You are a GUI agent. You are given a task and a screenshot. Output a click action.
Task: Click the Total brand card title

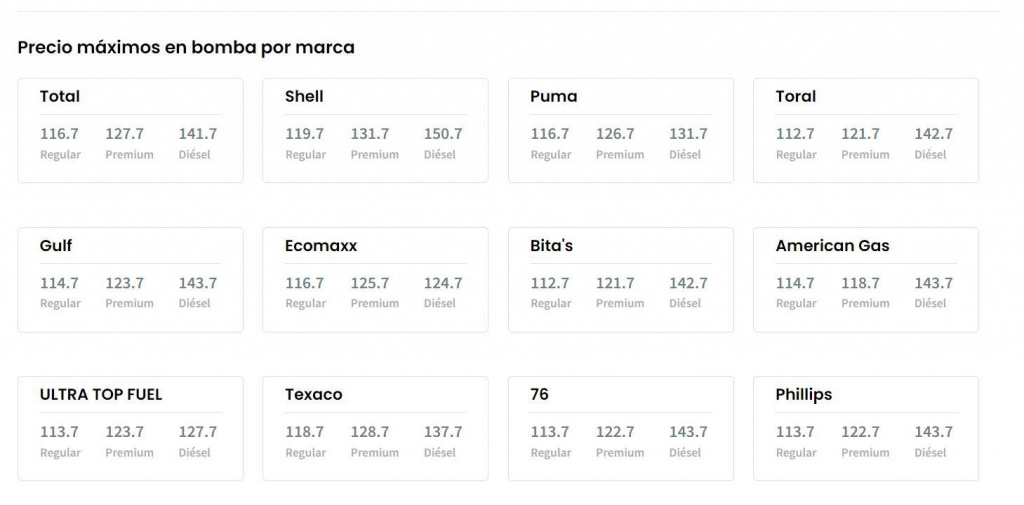[x=60, y=96]
